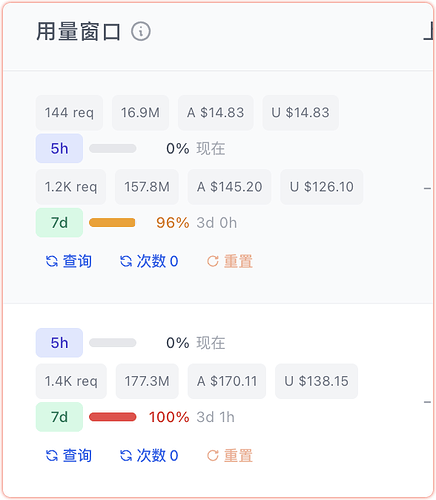
Task: Click the 16.9M token badge
Action: 140,113
